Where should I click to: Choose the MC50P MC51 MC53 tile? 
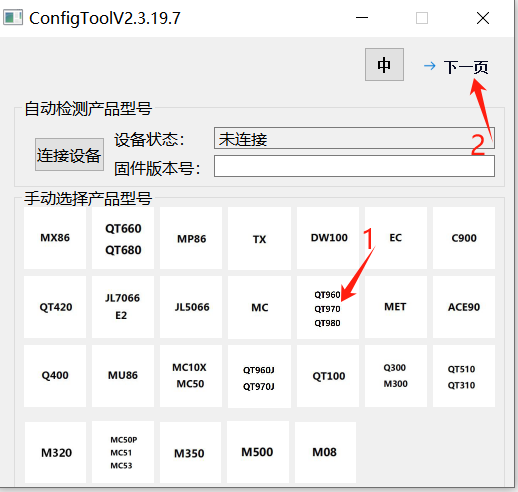click(x=123, y=452)
